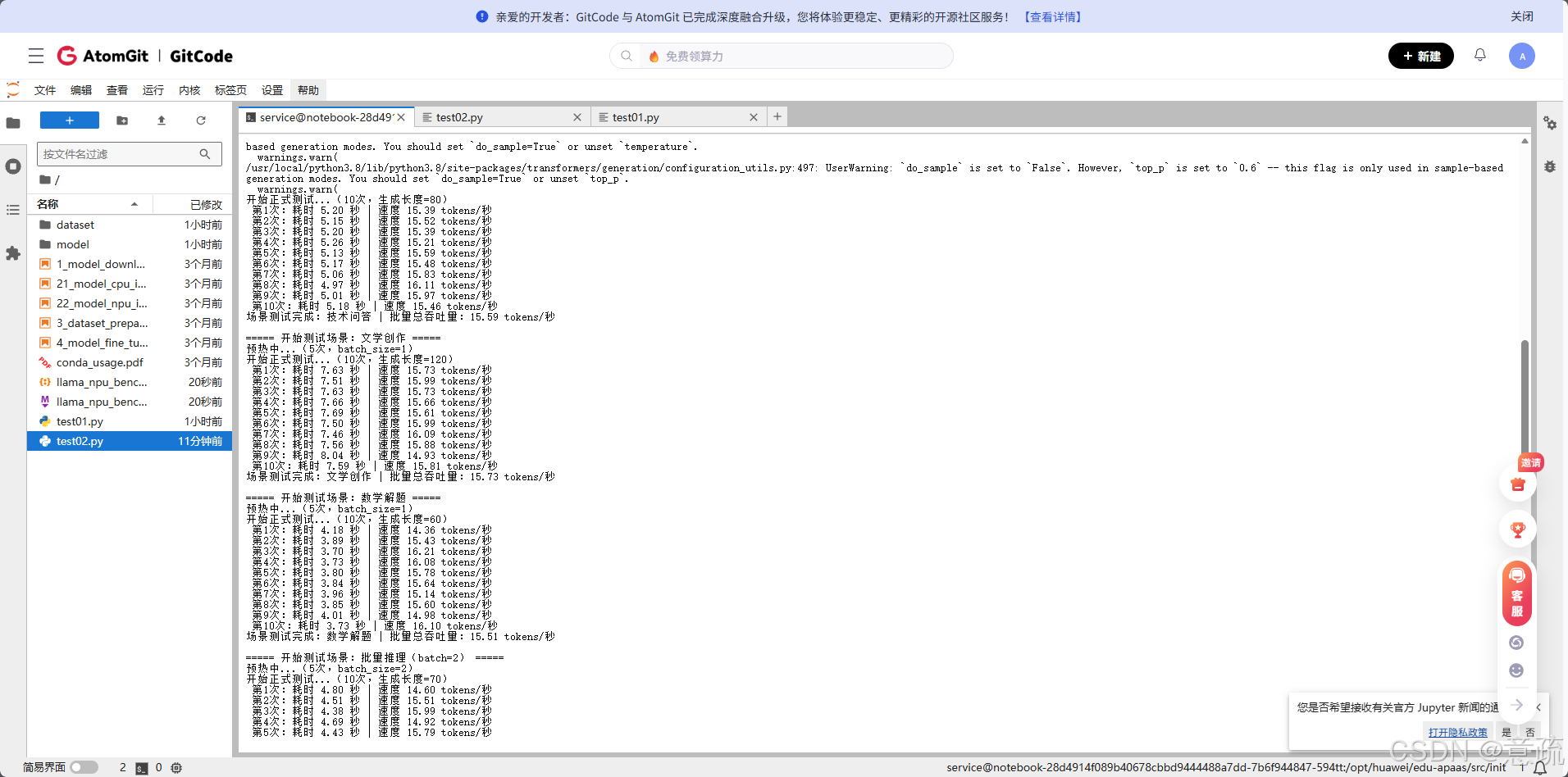Viewport: 1568px width, 777px height.
Task: Open status bar notification bell
Action: (1540, 768)
